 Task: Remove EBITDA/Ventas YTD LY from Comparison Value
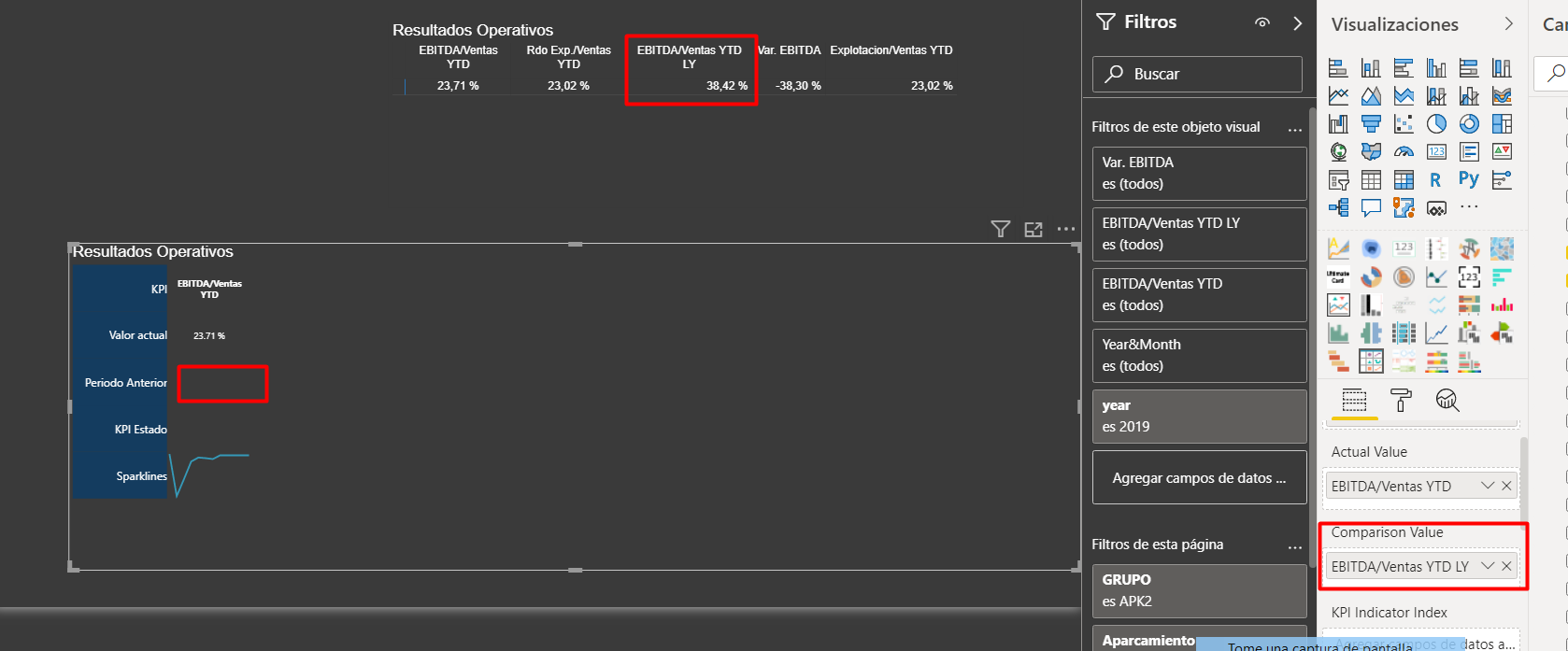(1506, 566)
